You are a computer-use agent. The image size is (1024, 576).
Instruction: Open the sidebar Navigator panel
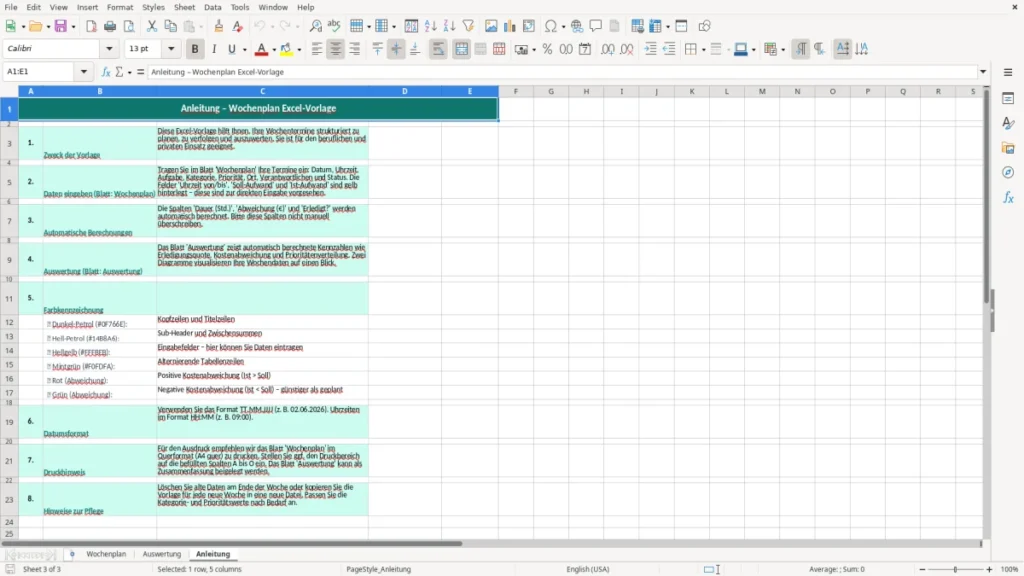[1008, 172]
